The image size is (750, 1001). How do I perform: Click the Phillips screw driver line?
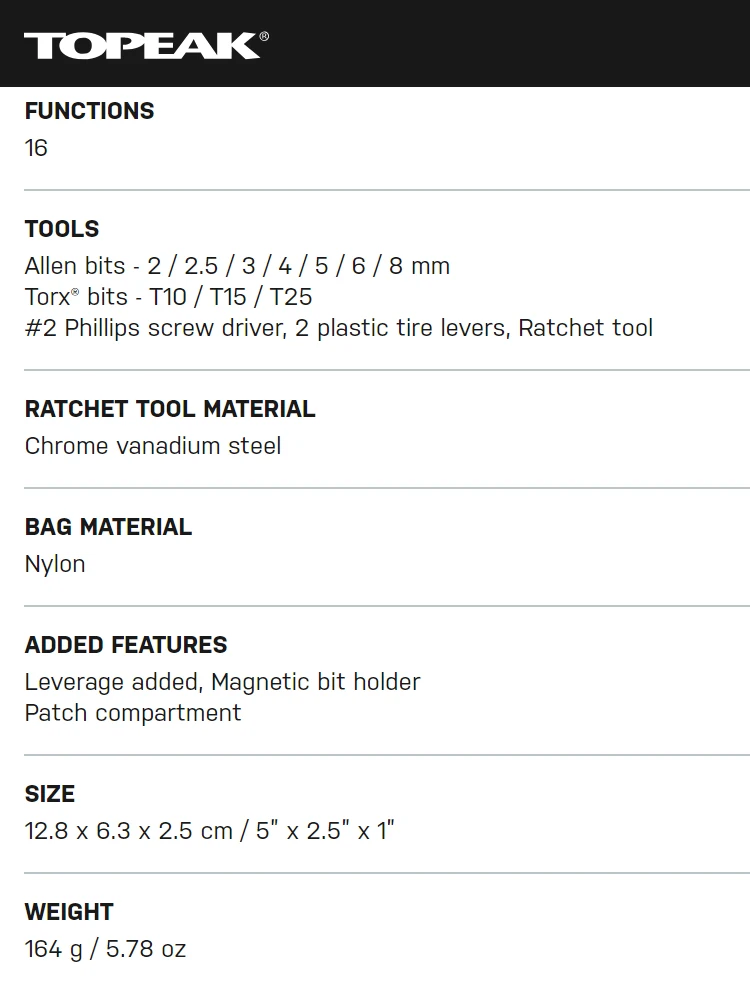pyautogui.click(x=339, y=328)
